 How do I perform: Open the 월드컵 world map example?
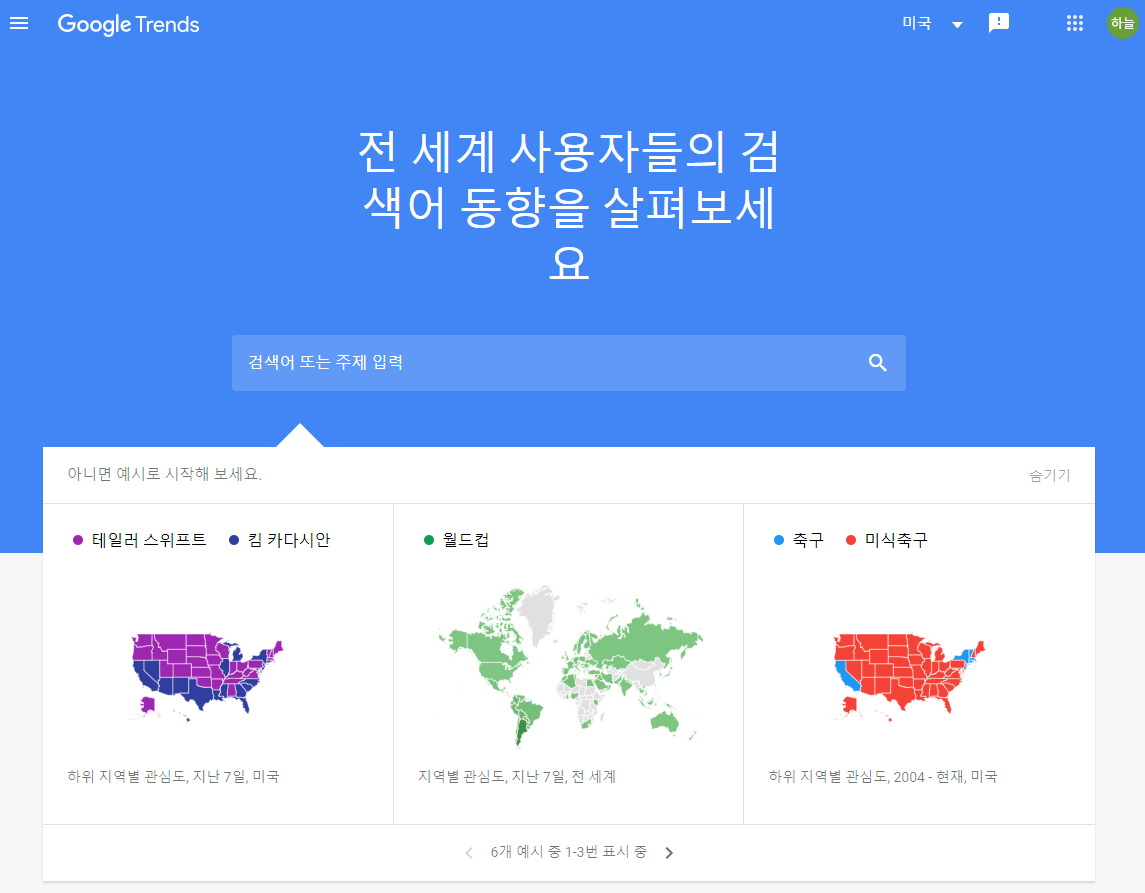click(x=568, y=665)
